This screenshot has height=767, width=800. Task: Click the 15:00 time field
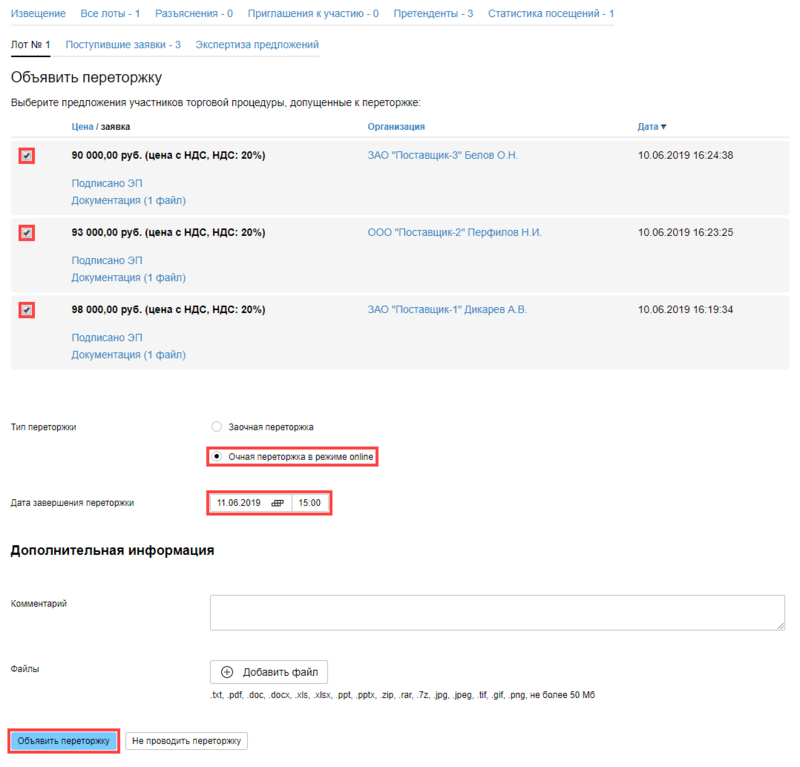point(310,503)
